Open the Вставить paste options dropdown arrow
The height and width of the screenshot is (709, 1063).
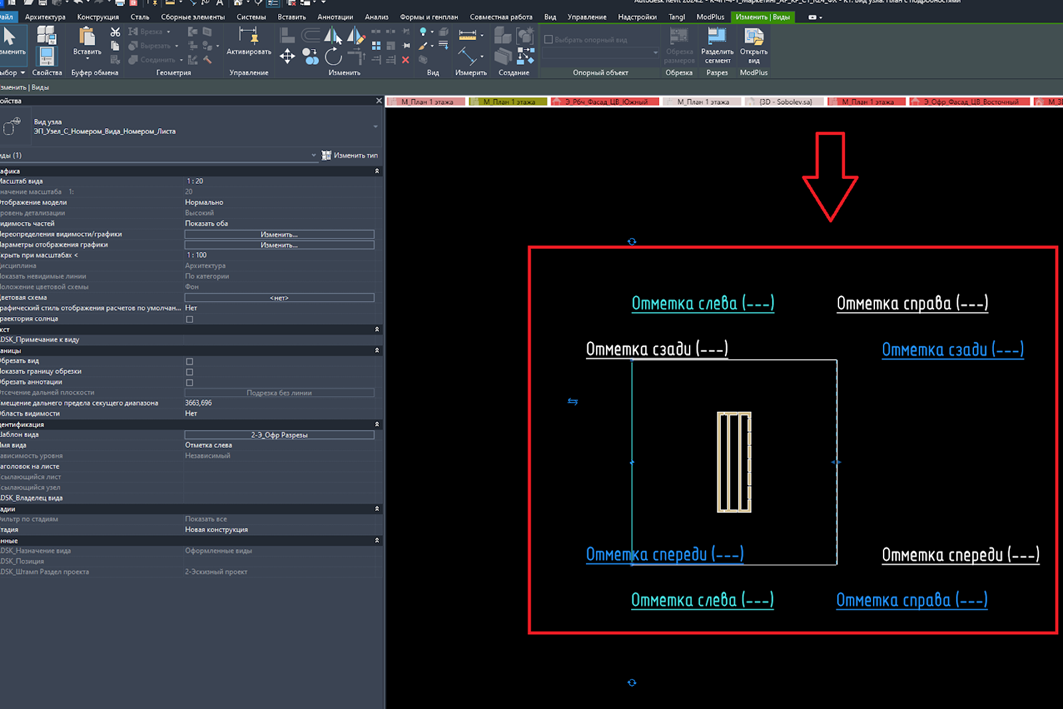coord(87,58)
